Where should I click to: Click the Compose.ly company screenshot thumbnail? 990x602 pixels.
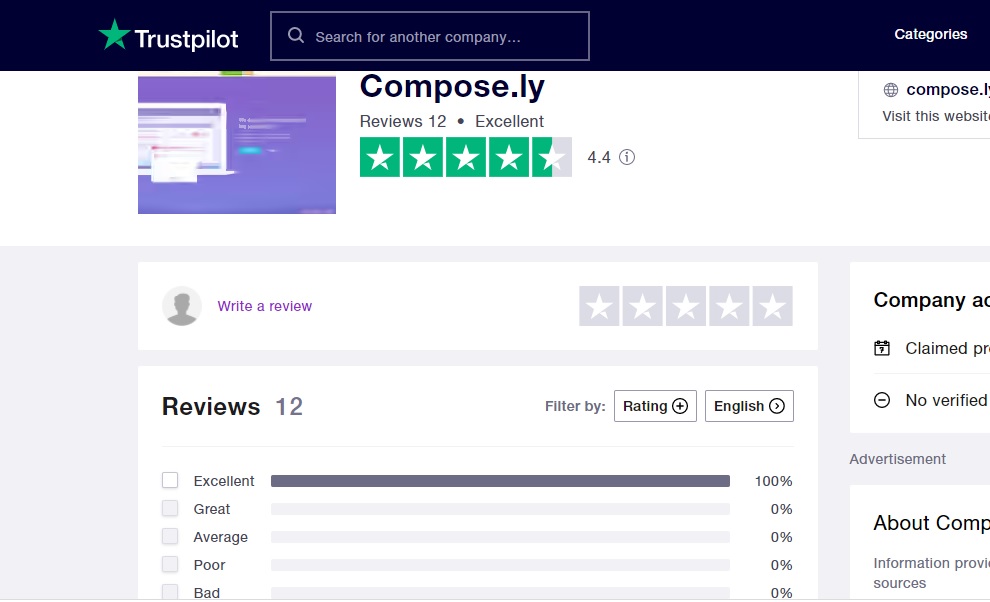click(x=237, y=145)
